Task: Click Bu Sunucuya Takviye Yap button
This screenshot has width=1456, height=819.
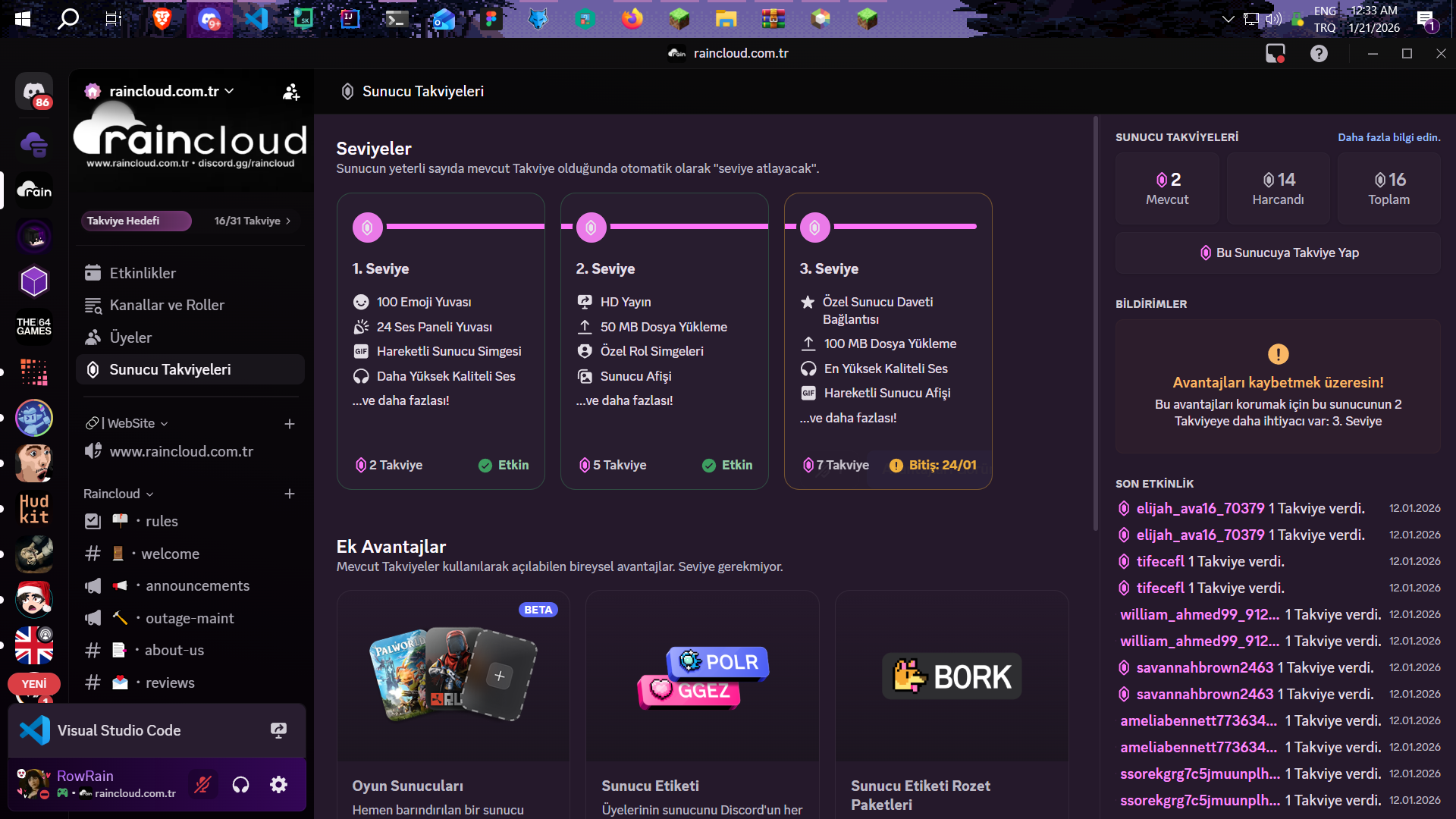Action: point(1278,253)
